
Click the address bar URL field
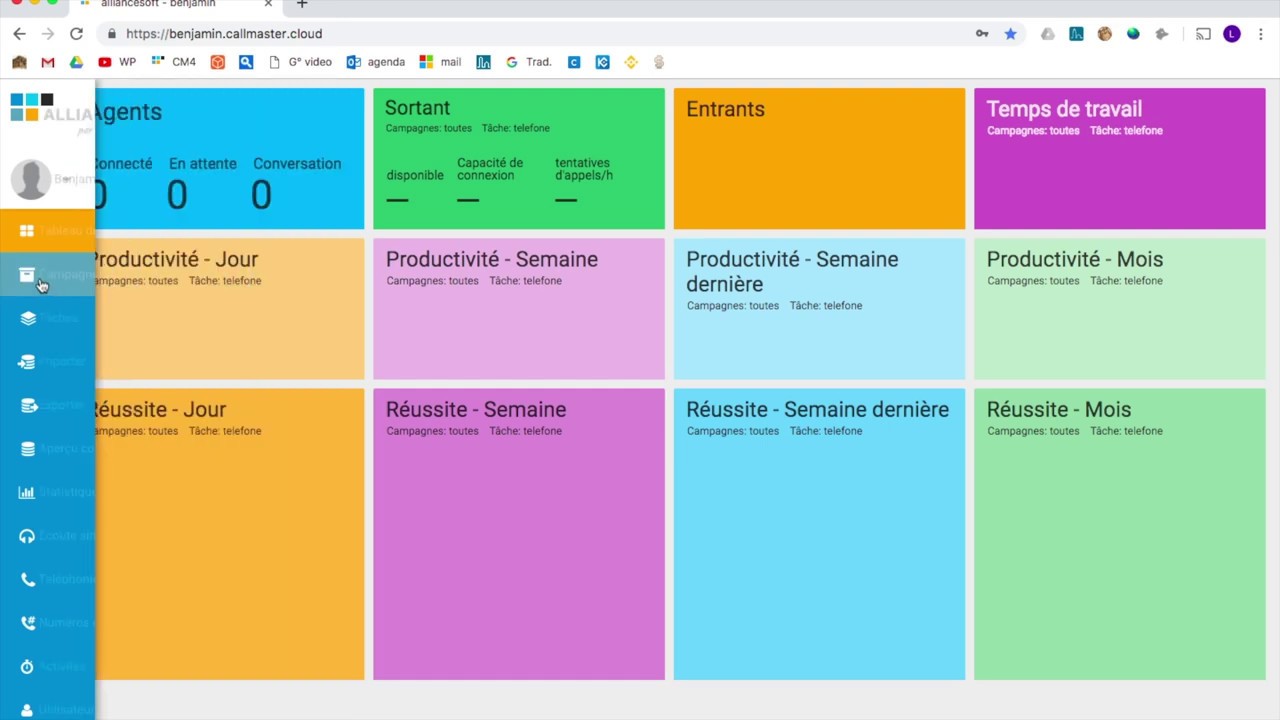500,34
